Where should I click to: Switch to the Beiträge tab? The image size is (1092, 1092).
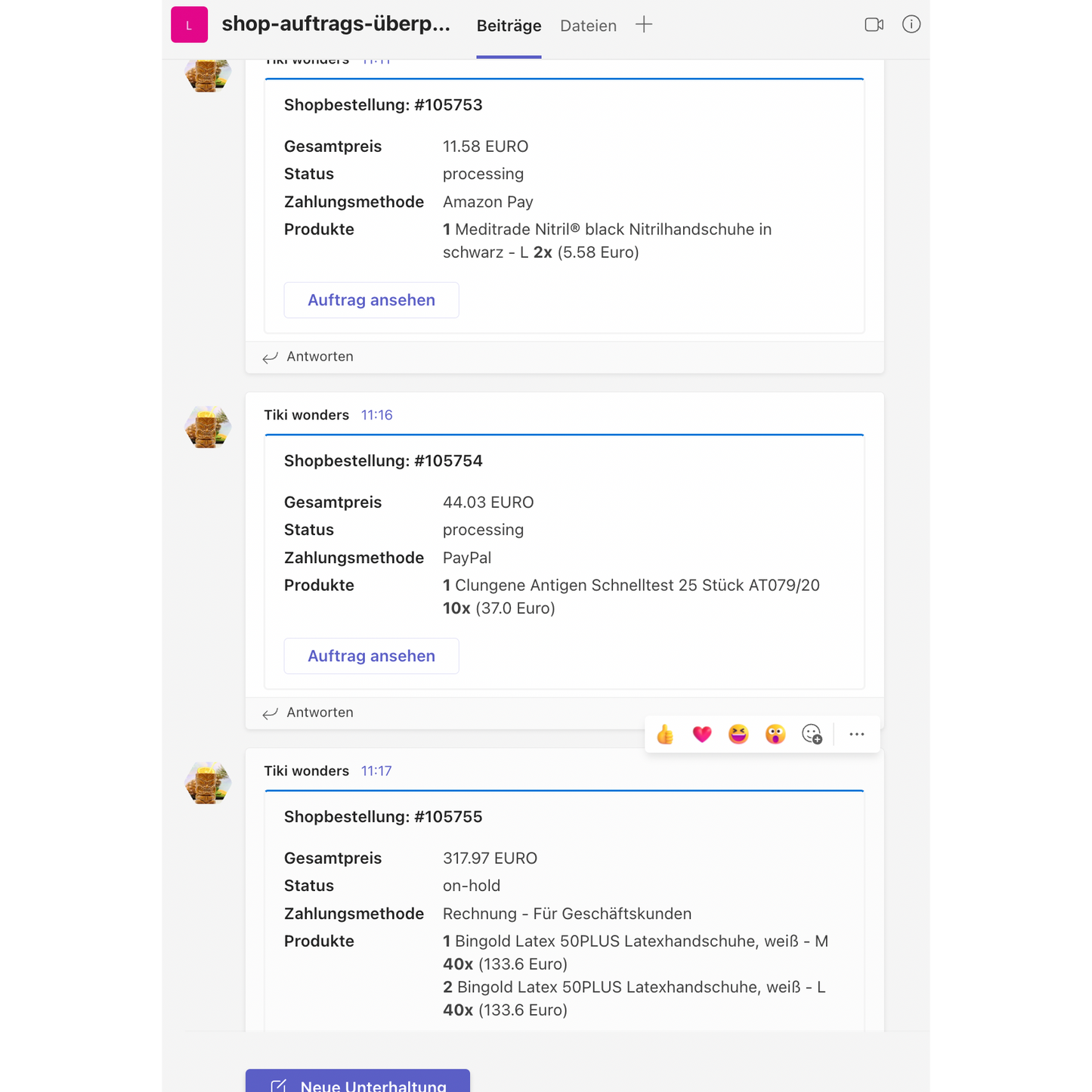(x=509, y=25)
